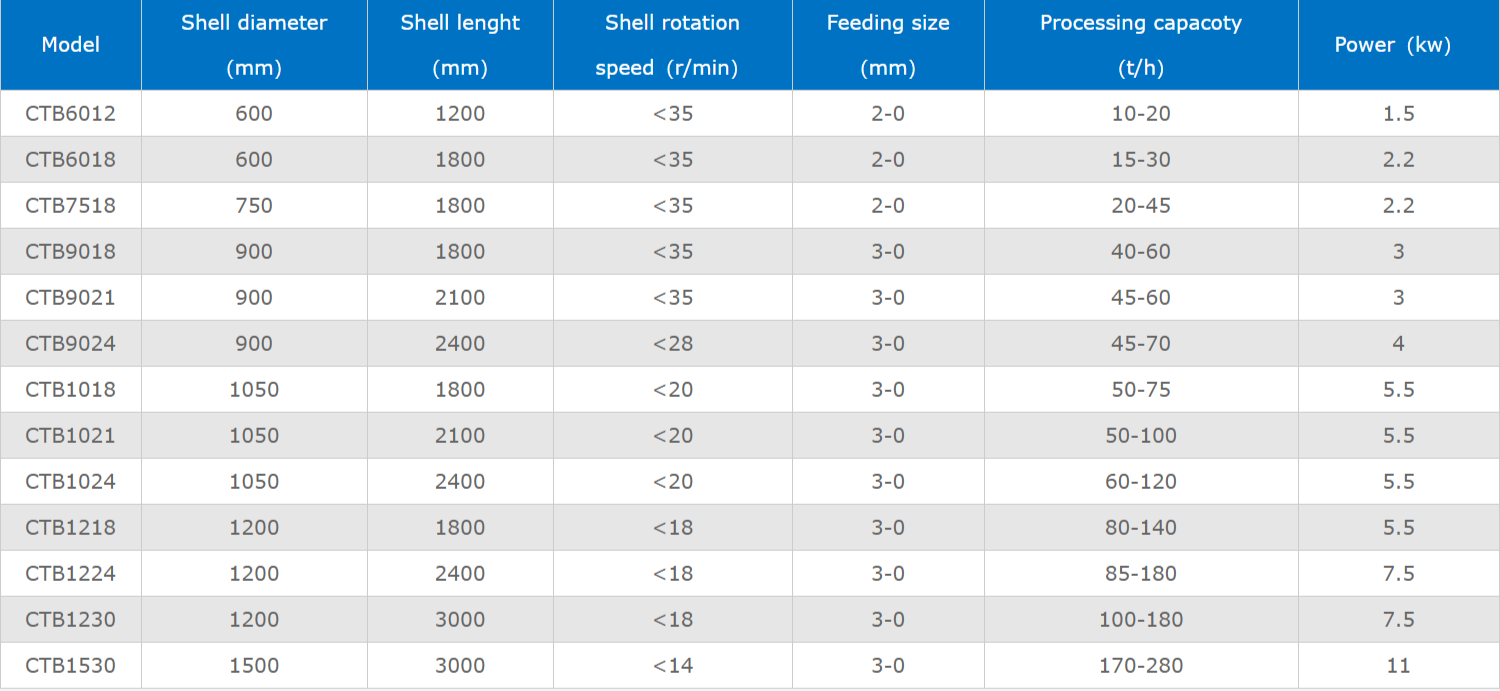Click the CTB1530 model cell
The width and height of the screenshot is (1500, 691).
coord(70,666)
